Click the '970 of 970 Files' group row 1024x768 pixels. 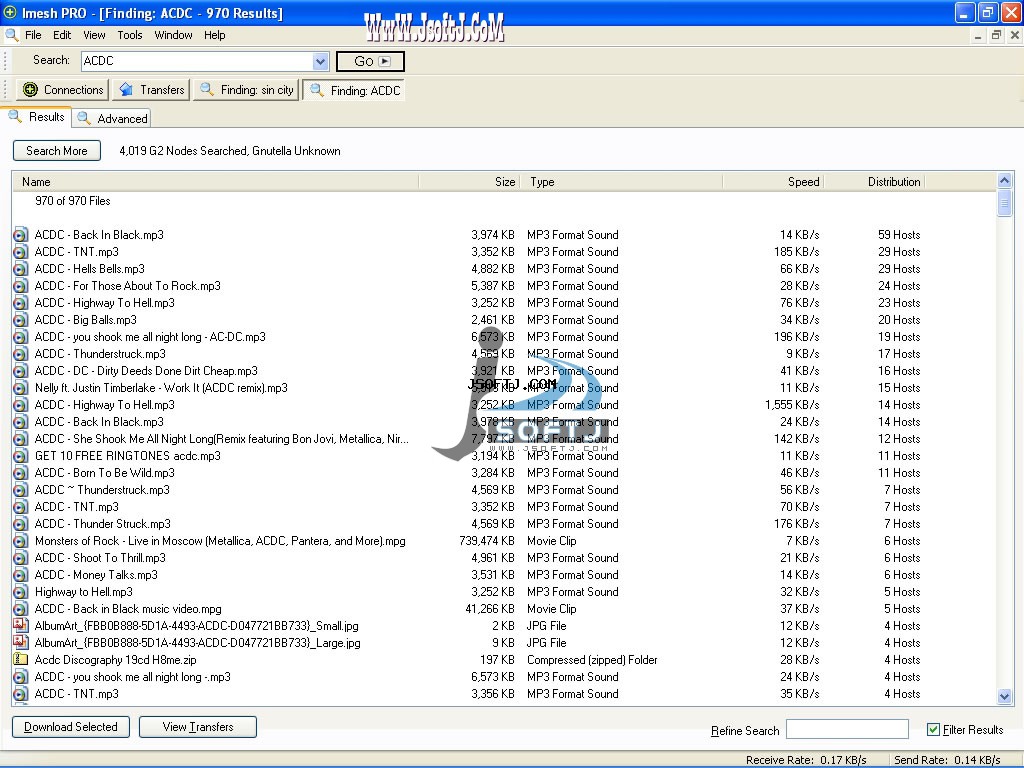pos(72,201)
